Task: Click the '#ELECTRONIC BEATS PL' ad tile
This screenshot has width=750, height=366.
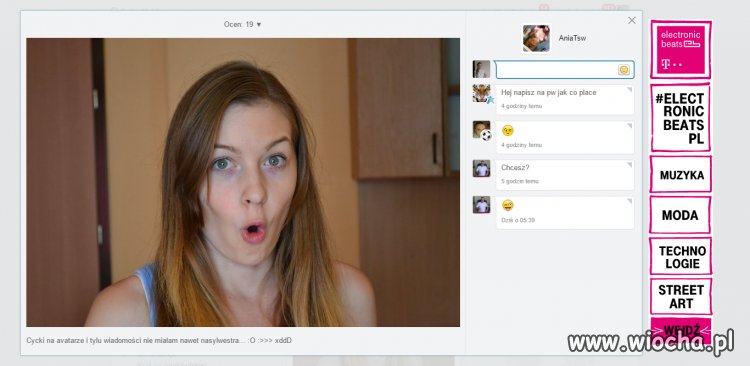Action: [680, 118]
